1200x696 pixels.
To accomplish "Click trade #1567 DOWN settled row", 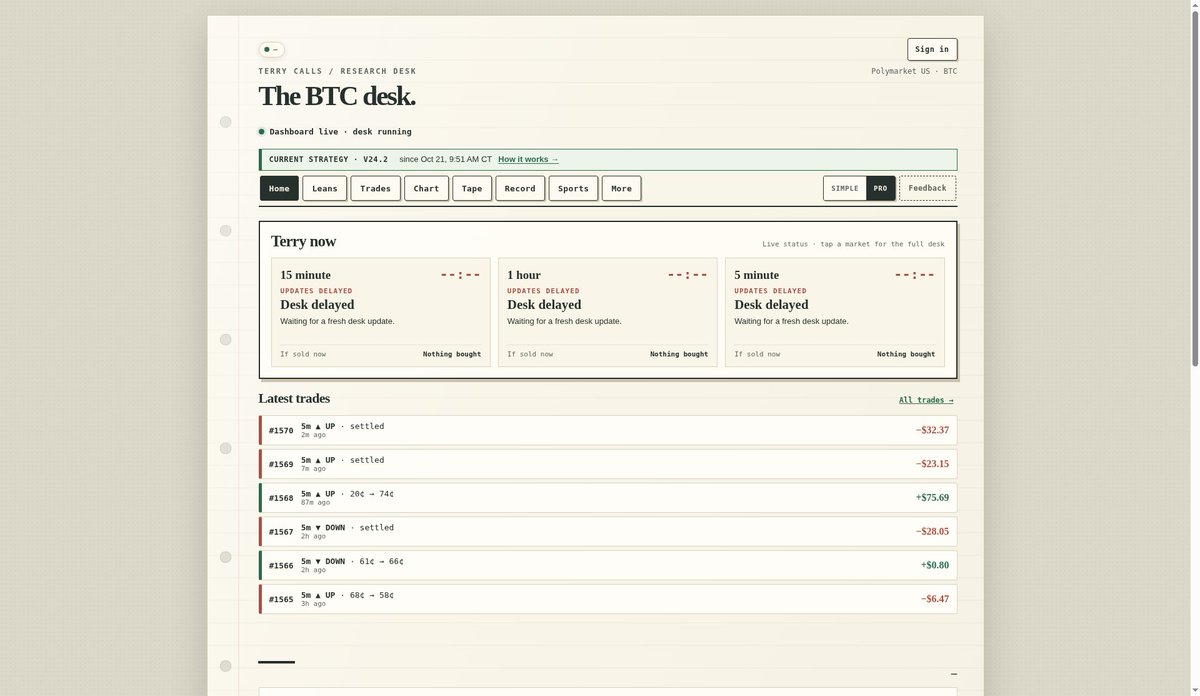I will pyautogui.click(x=608, y=532).
